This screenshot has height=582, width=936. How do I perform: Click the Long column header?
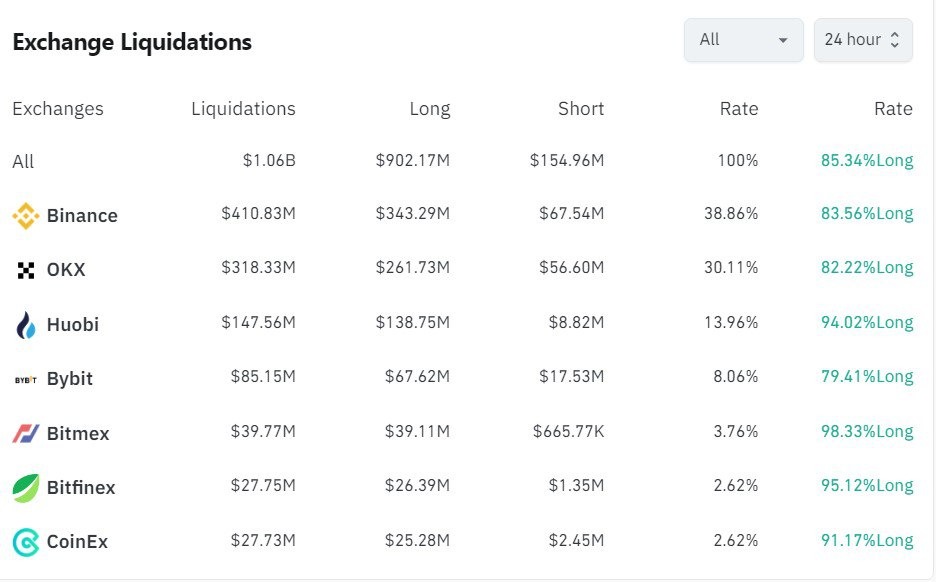[429, 109]
